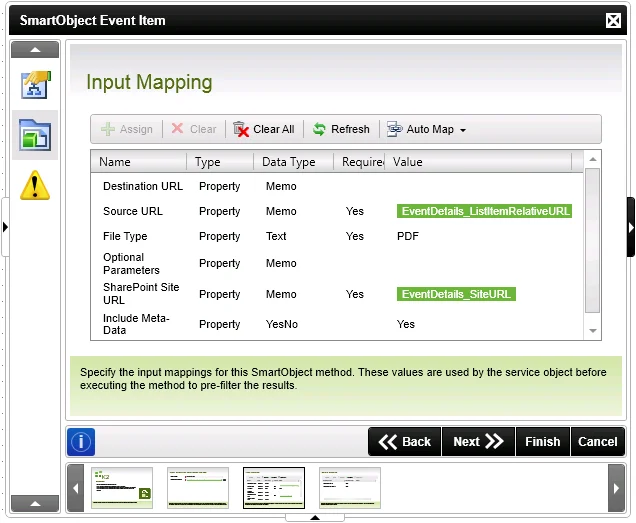Go Back to previous wizard page
This screenshot has height=523, width=636.
[x=404, y=441]
